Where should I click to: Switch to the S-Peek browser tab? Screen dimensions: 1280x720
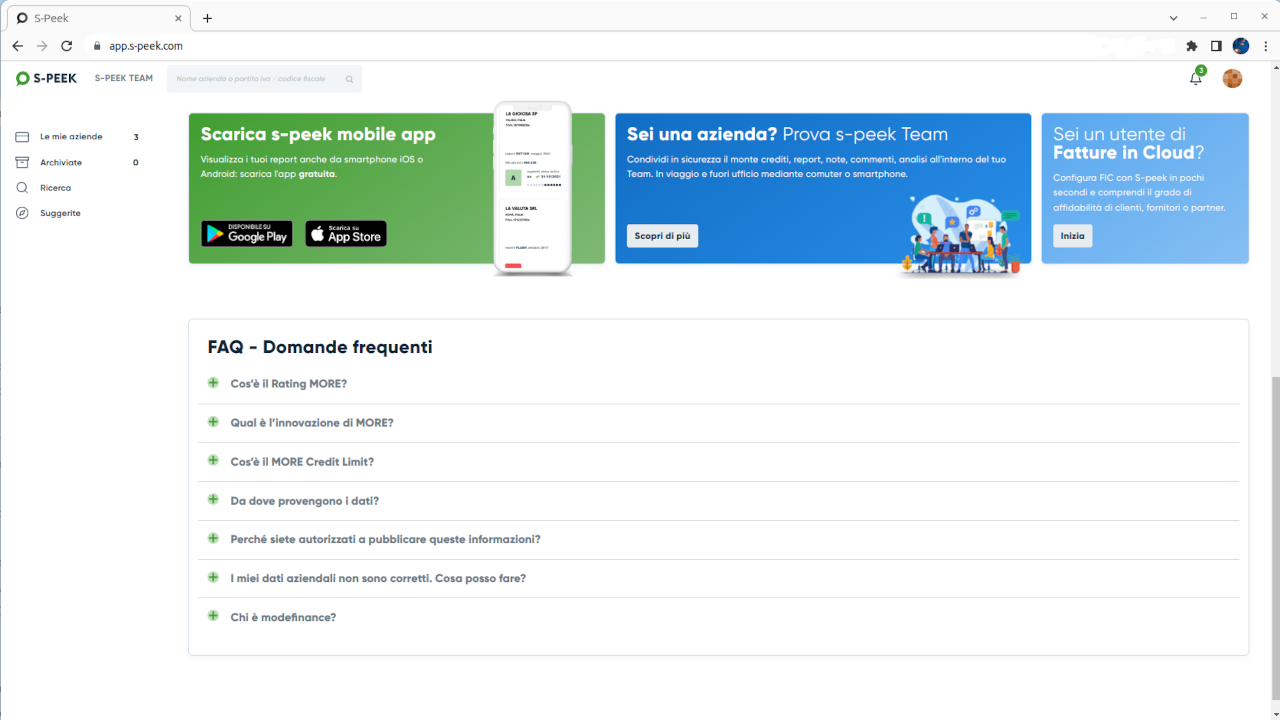tap(97, 18)
